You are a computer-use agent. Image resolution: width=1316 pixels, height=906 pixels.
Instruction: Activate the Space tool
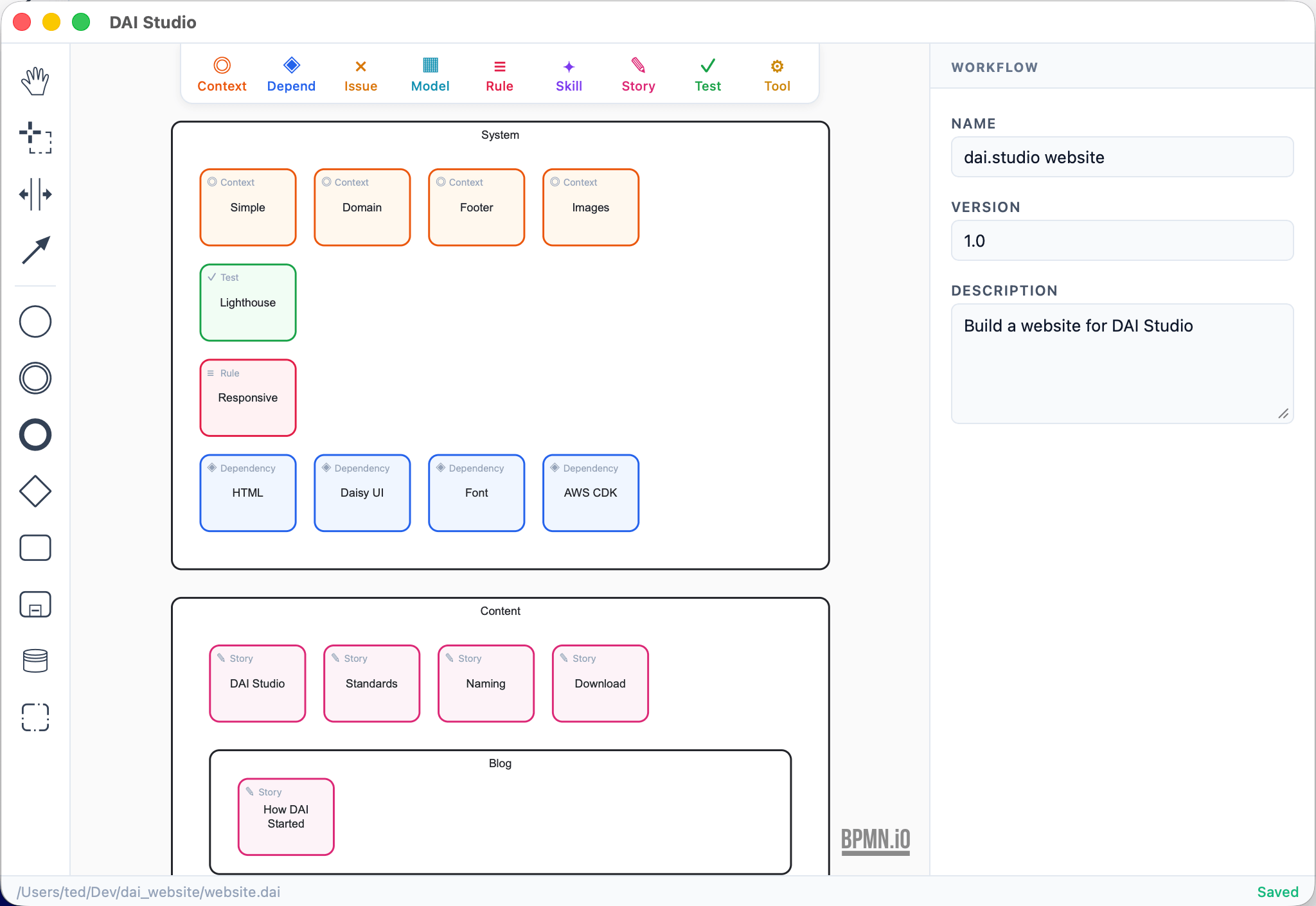point(35,193)
